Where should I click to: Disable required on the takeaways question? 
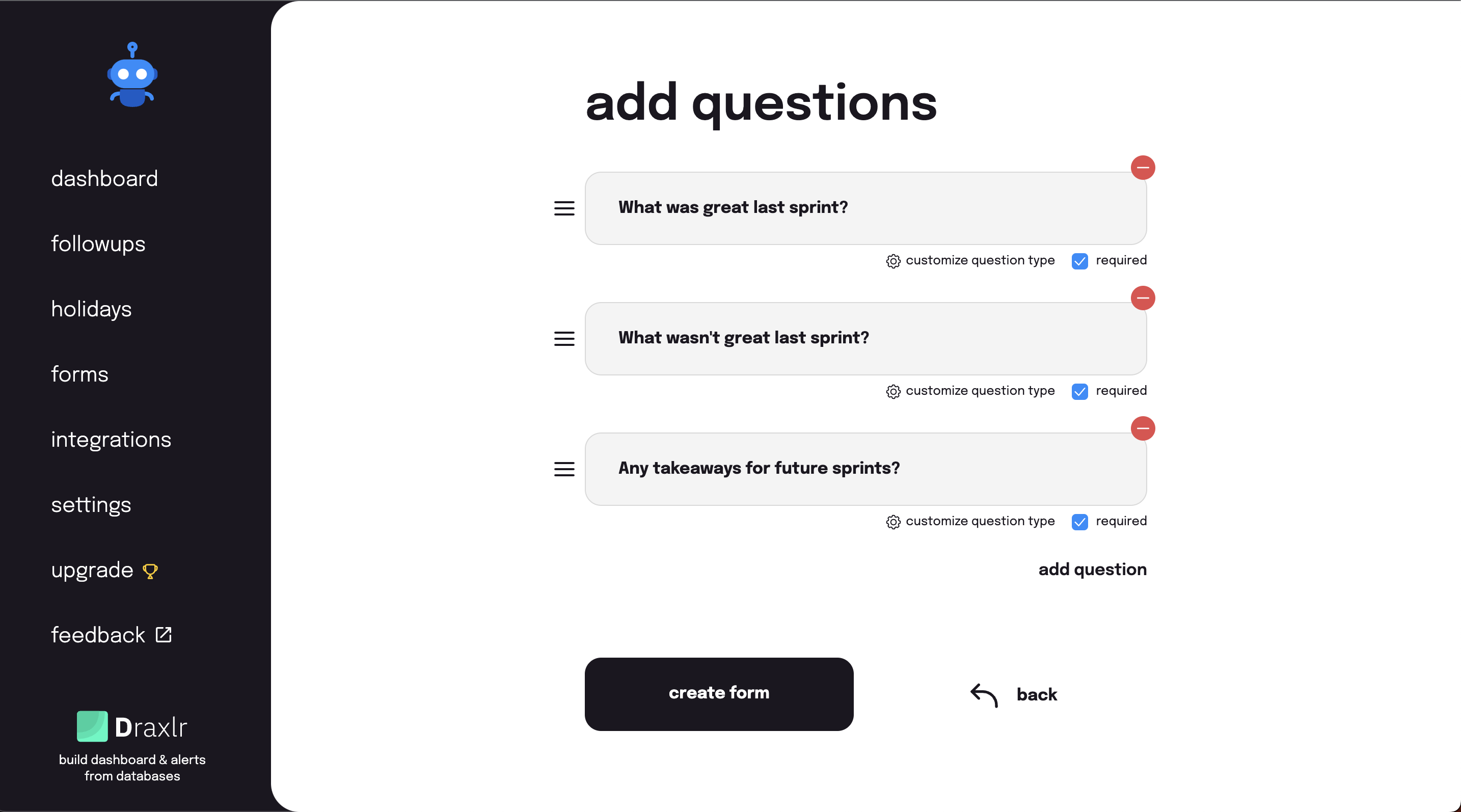(1080, 522)
